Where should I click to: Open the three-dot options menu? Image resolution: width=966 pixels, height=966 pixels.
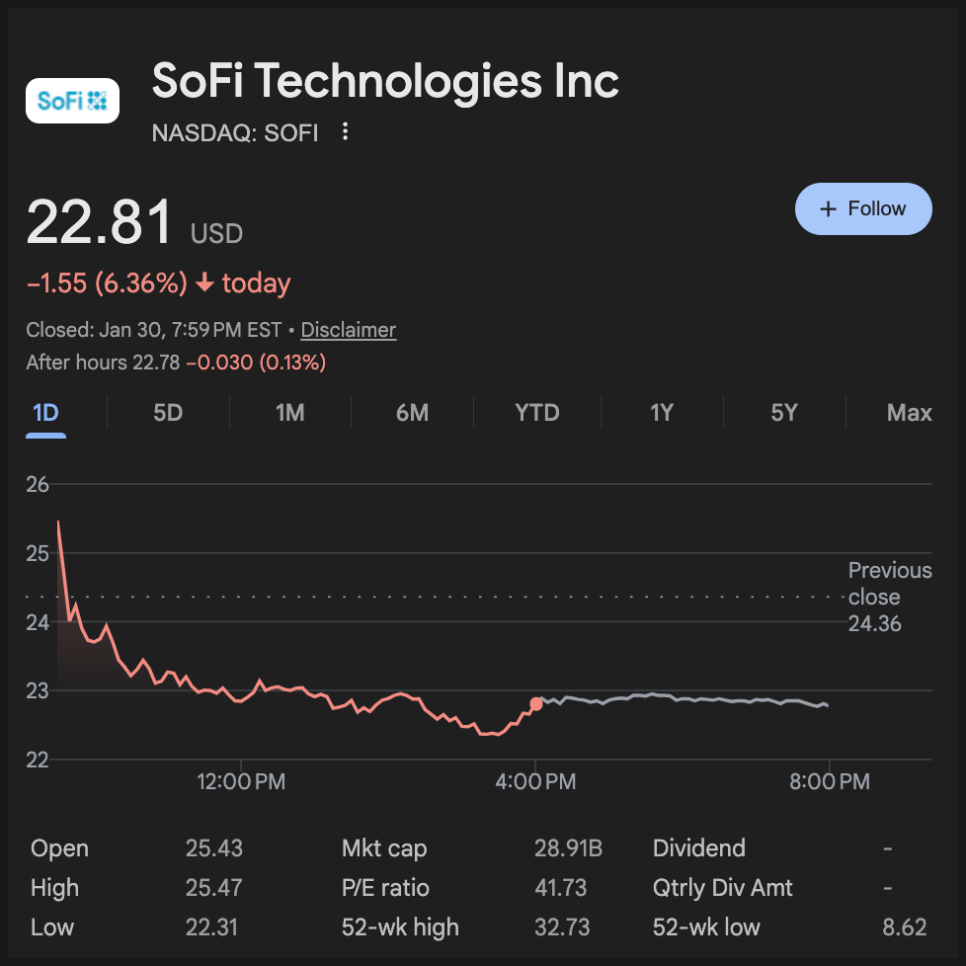coord(345,131)
